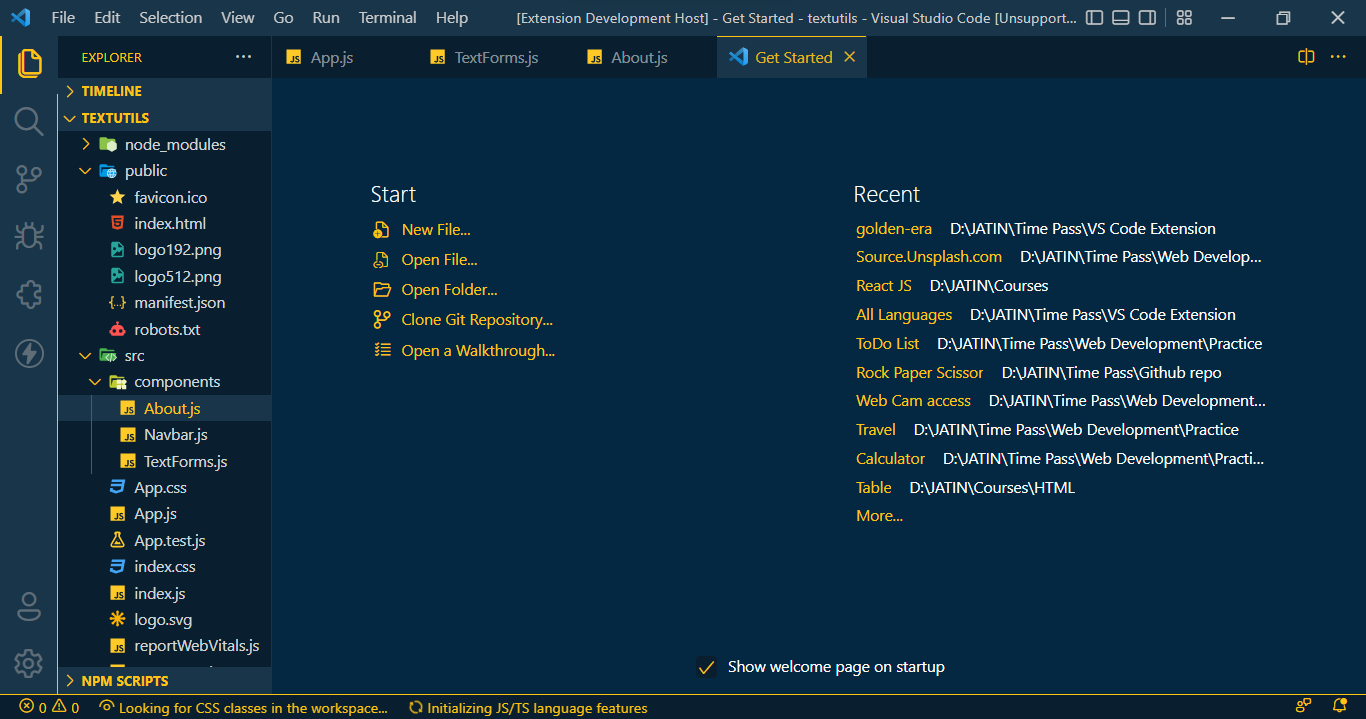Image resolution: width=1366 pixels, height=719 pixels.
Task: Click split editor right icon
Action: tap(1306, 57)
